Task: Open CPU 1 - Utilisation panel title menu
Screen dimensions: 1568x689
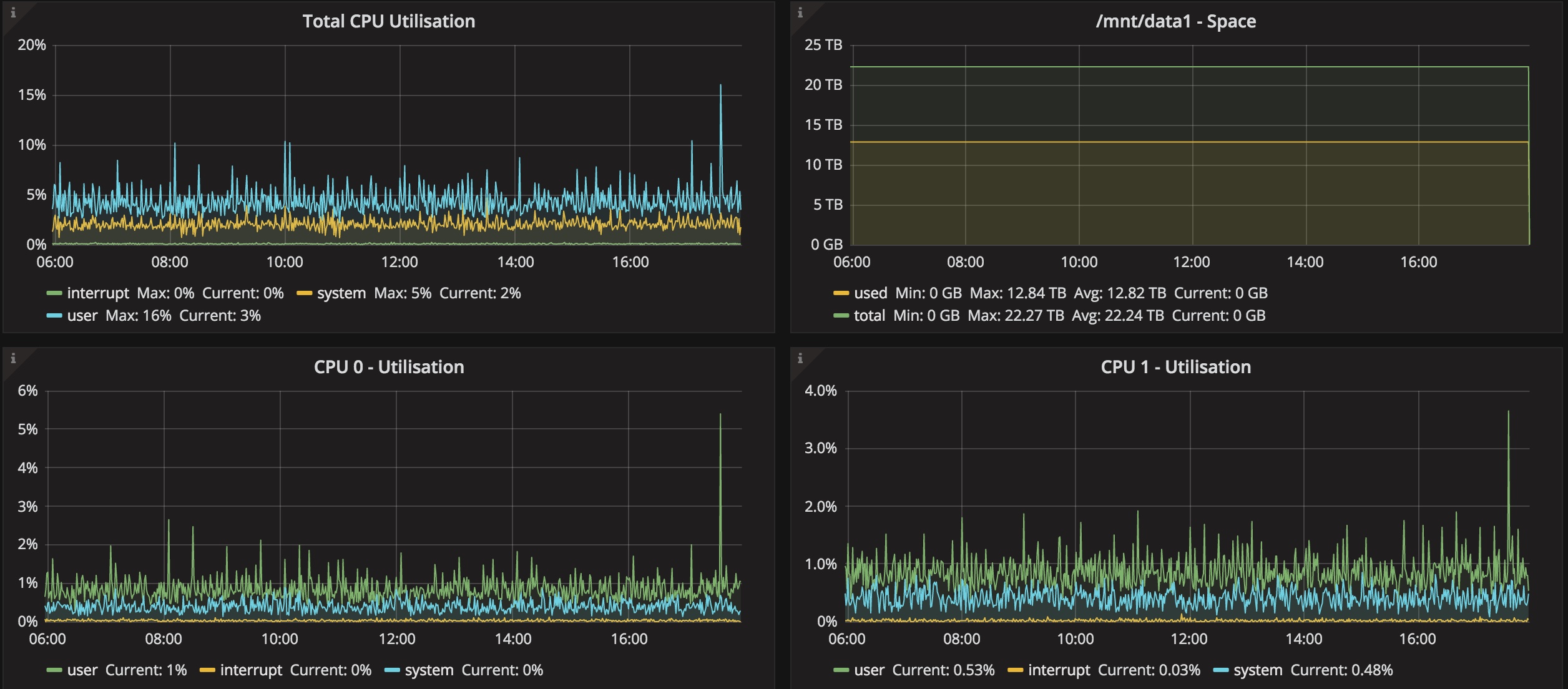Action: pyautogui.click(x=1175, y=367)
